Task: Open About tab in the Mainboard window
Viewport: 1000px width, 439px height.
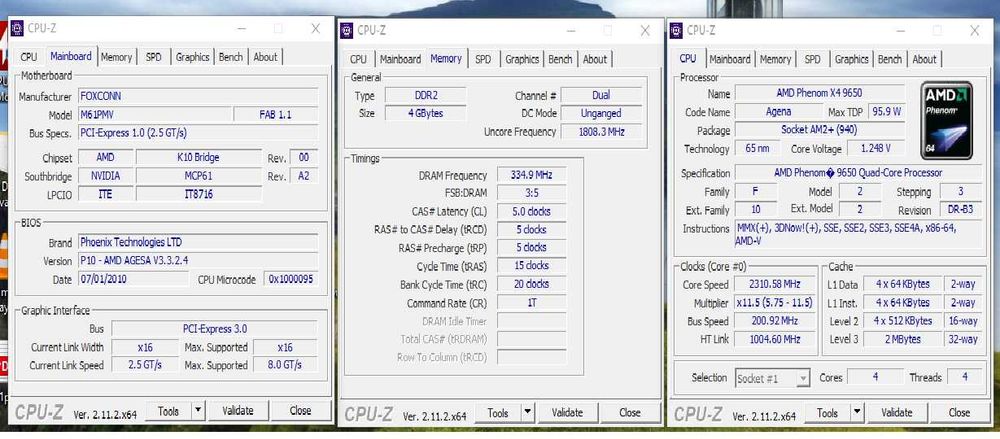Action: point(265,57)
